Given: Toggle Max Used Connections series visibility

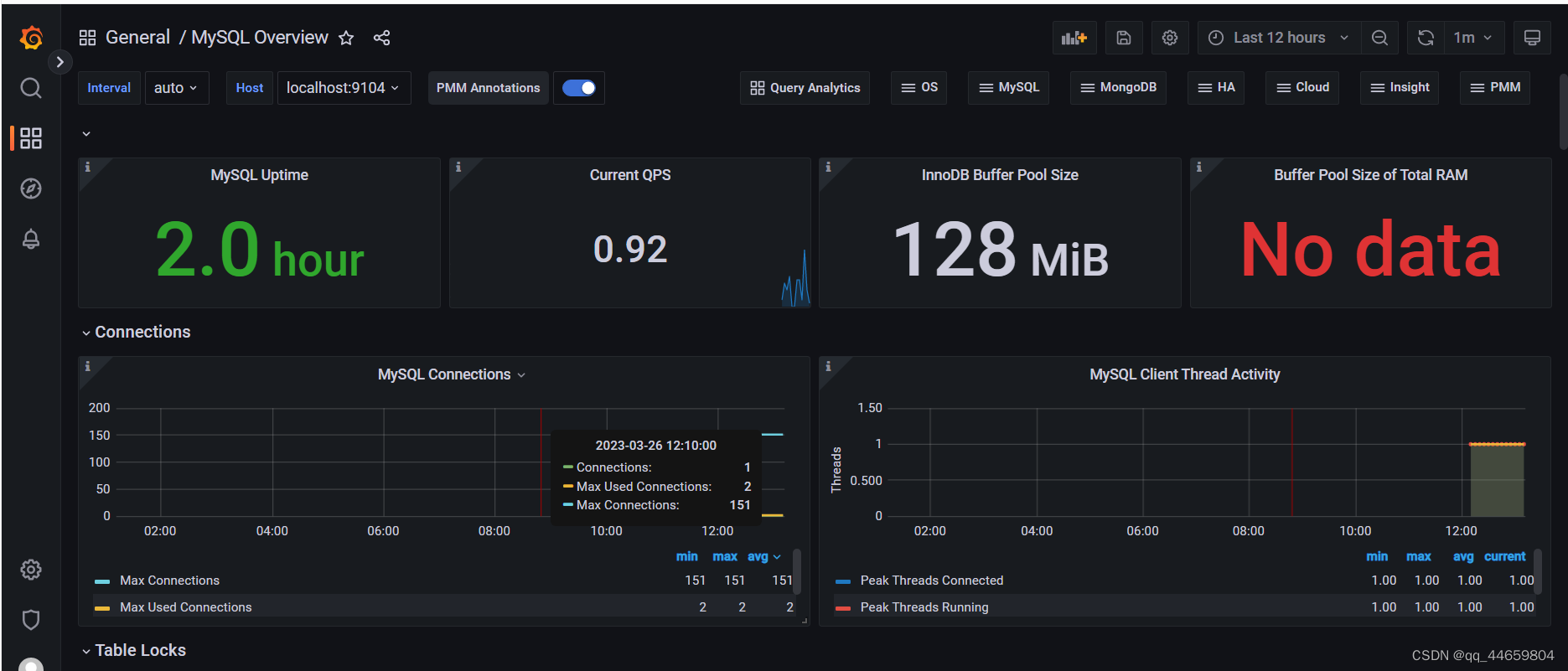Looking at the screenshot, I should click(x=185, y=607).
